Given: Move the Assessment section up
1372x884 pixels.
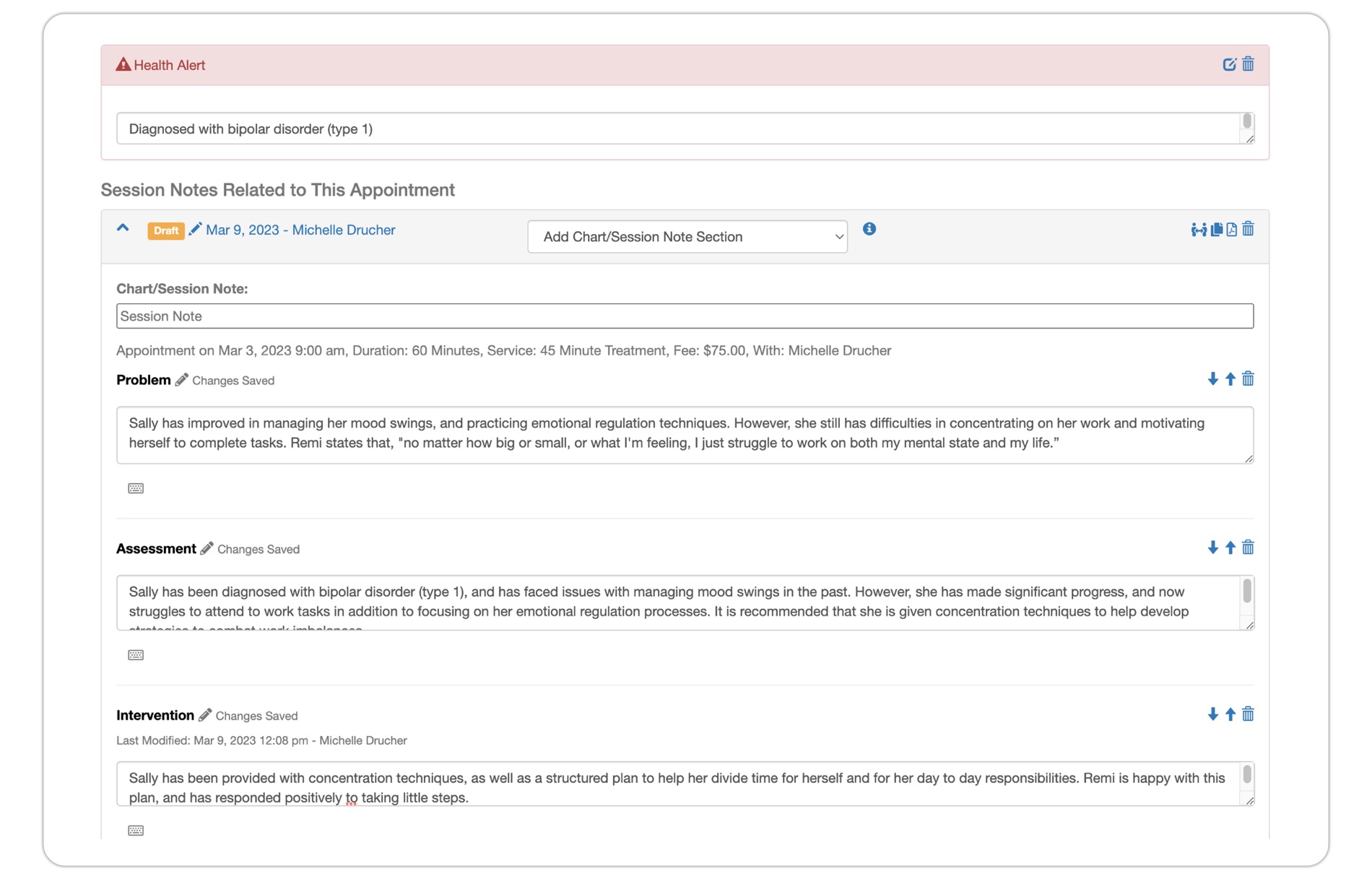Looking at the screenshot, I should [1230, 547].
